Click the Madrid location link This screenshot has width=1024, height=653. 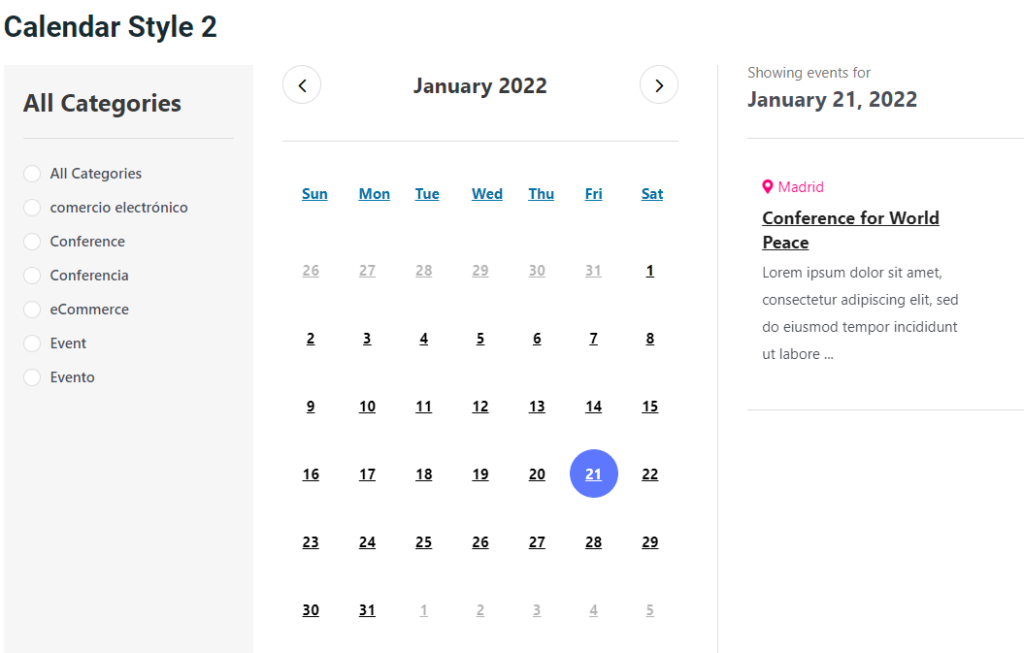coord(800,187)
